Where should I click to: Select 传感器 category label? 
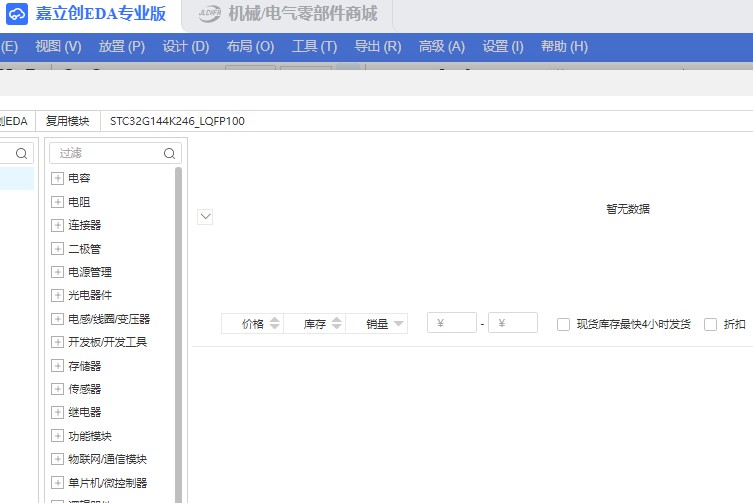tap(85, 389)
